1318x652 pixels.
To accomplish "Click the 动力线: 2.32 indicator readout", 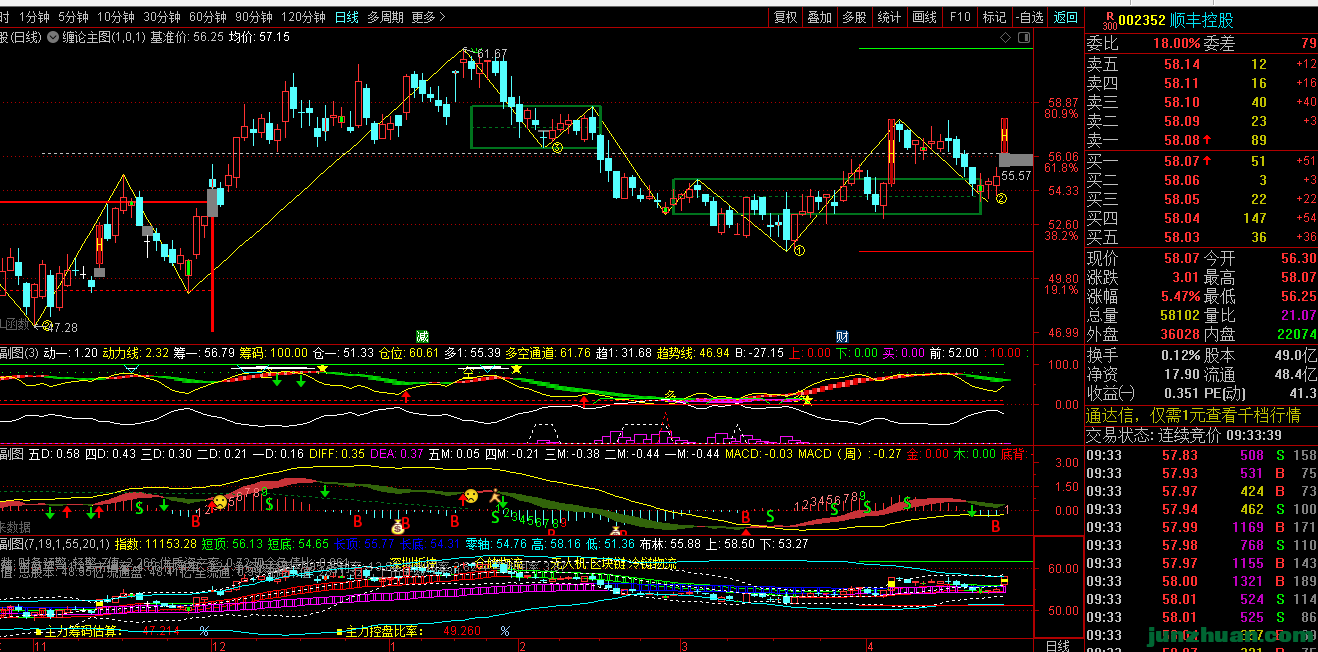I will (135, 353).
